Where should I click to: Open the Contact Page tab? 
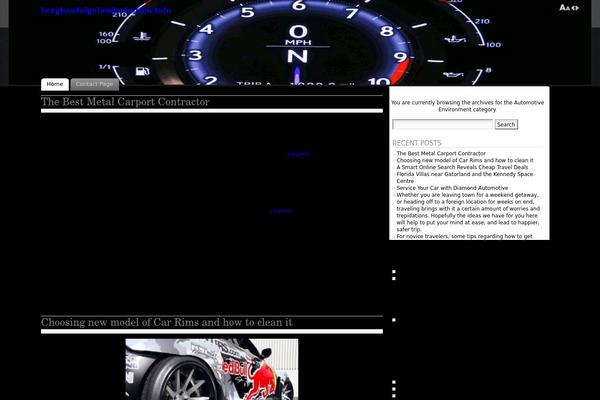[95, 84]
